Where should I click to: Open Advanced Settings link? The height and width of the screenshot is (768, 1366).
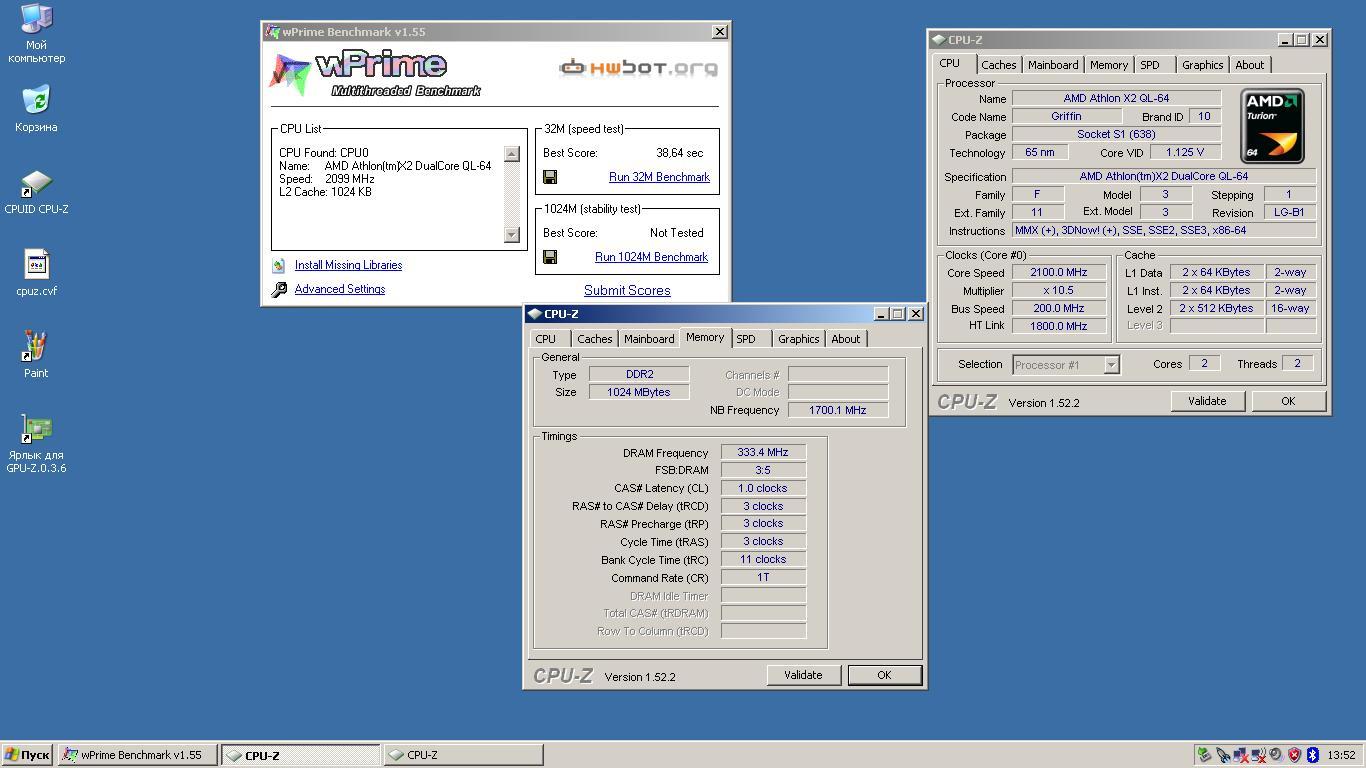coord(340,289)
